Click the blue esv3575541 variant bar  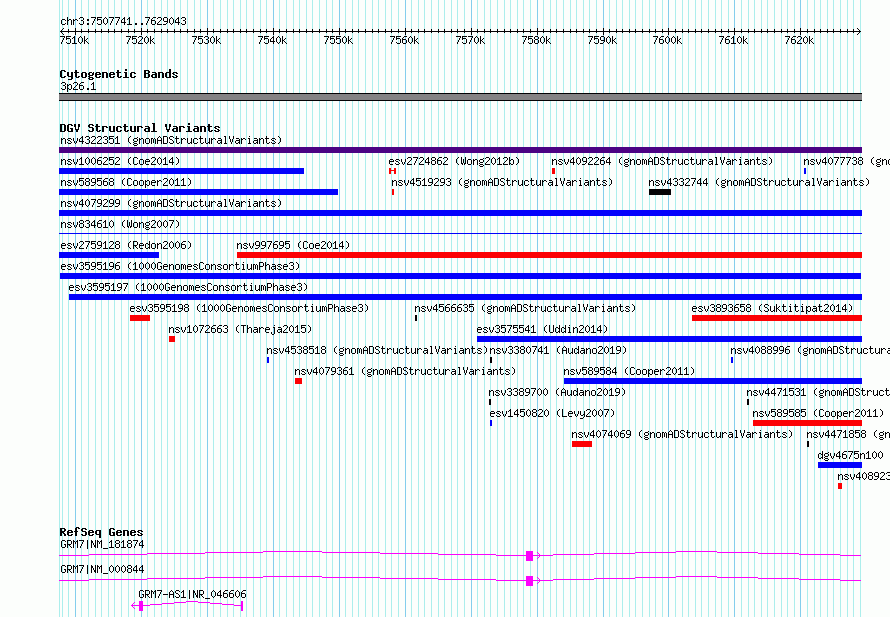670,339
